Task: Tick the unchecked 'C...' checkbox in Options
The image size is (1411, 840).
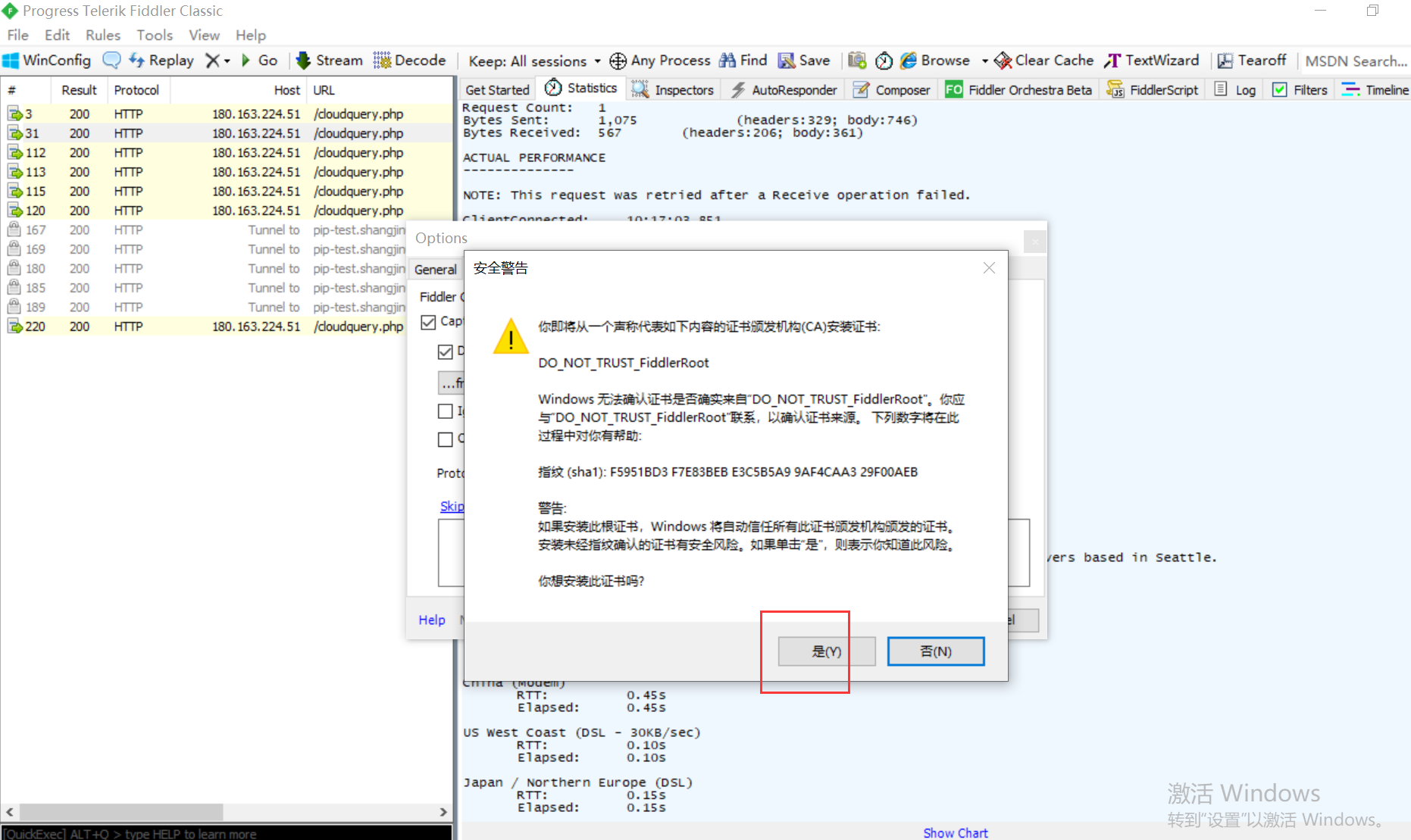Action: tap(446, 439)
